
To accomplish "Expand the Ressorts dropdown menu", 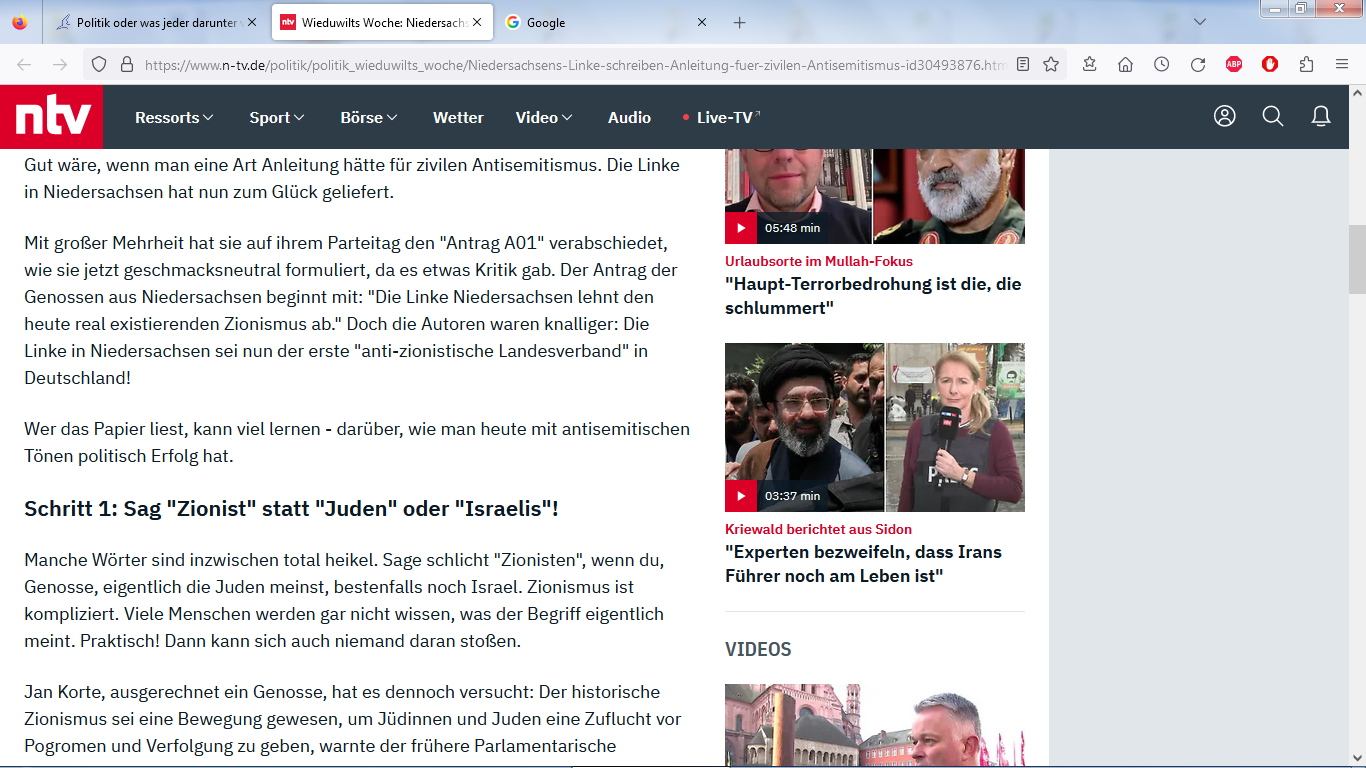I will (174, 117).
